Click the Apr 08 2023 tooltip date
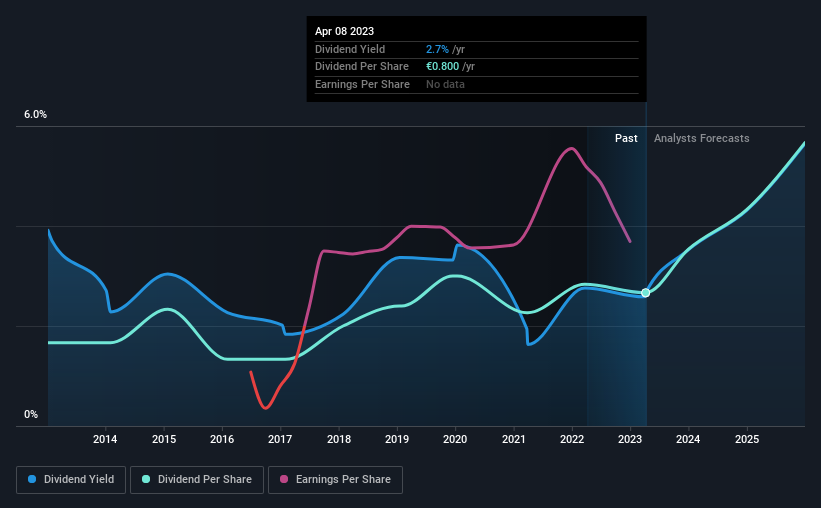Screen dimensions: 821x508 (x=345, y=31)
